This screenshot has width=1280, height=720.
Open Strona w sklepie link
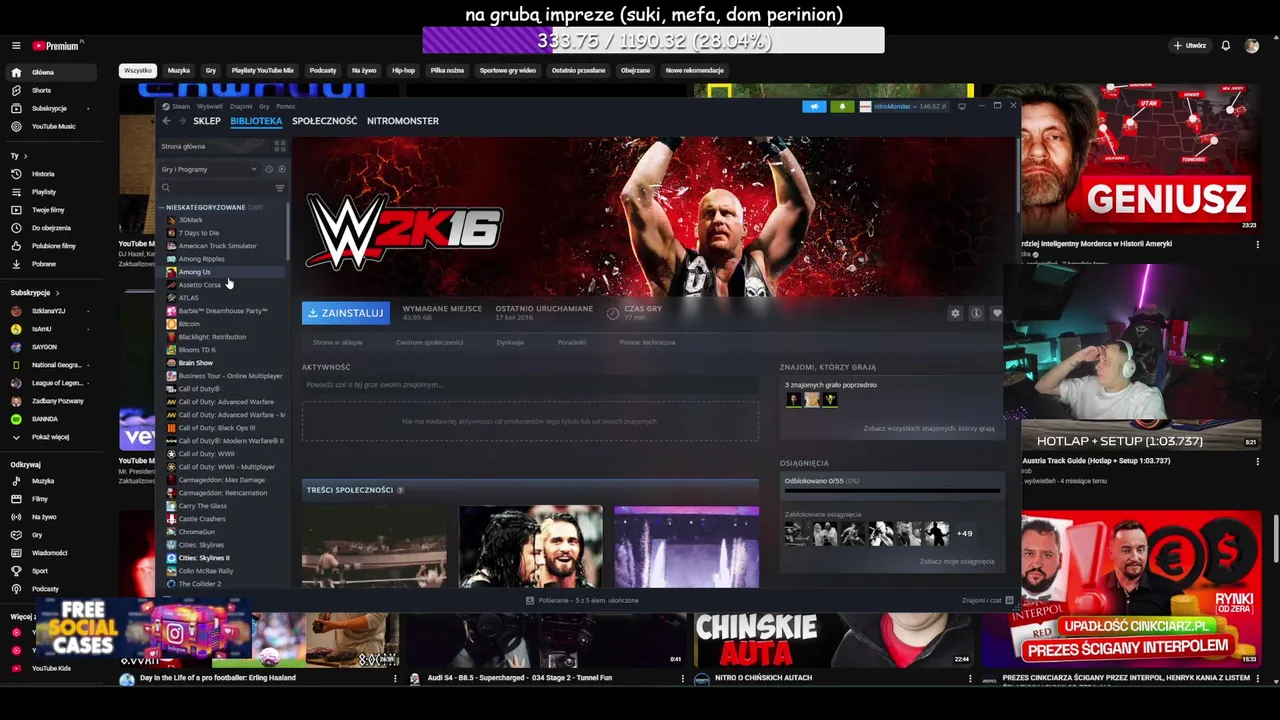(338, 342)
